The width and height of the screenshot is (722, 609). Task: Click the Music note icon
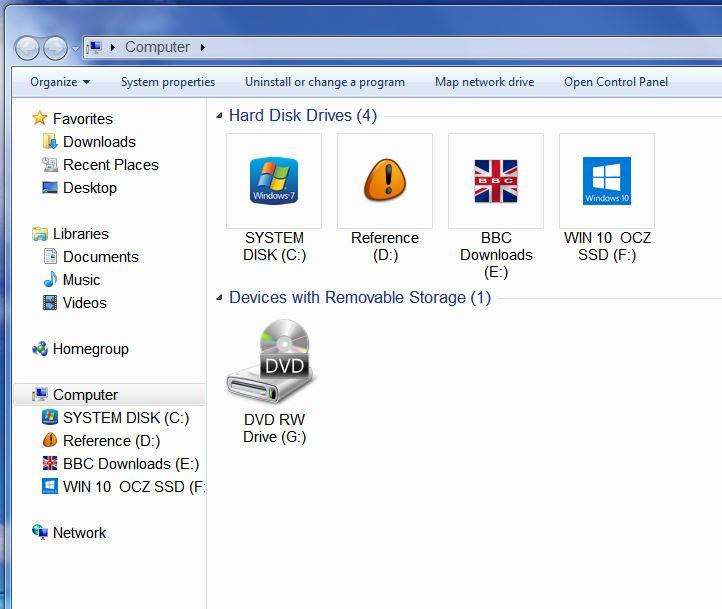click(x=50, y=279)
